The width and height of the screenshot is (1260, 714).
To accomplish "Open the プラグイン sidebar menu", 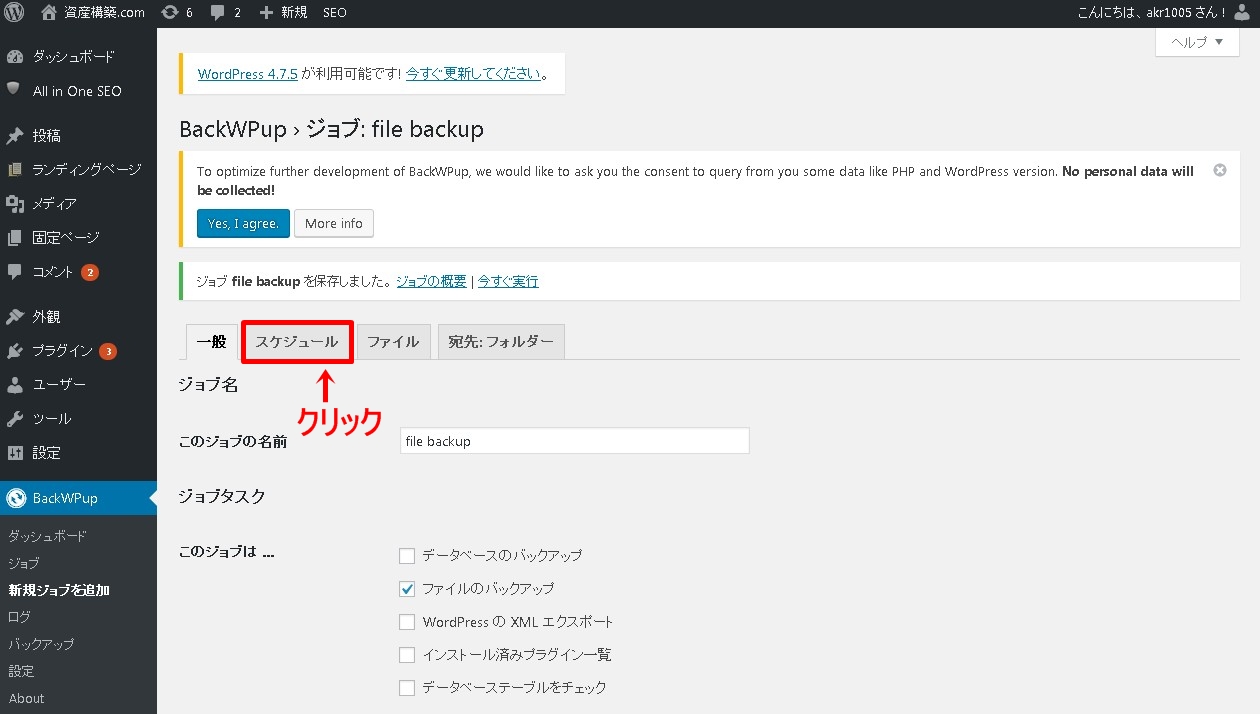I will click(78, 351).
